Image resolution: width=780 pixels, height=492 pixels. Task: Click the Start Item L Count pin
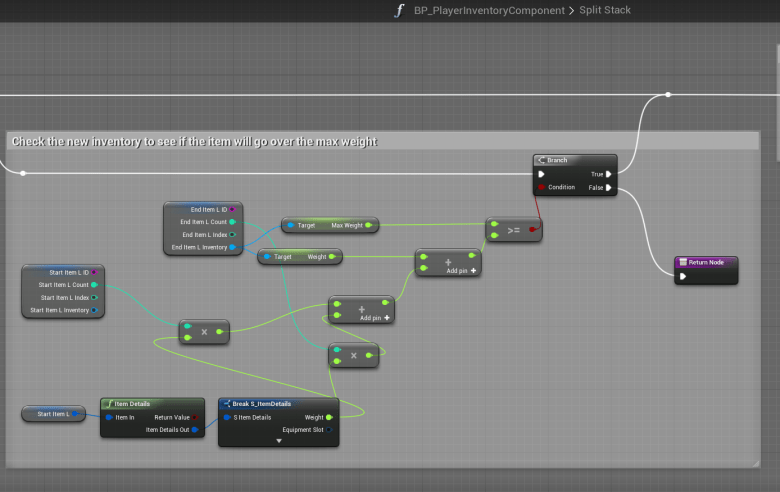[x=94, y=285]
